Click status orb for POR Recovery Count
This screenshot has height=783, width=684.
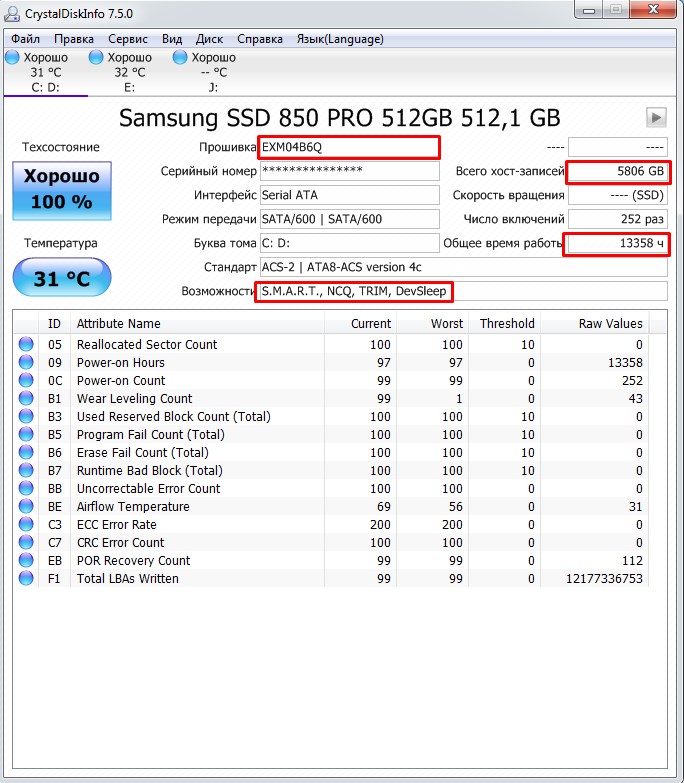coord(26,560)
